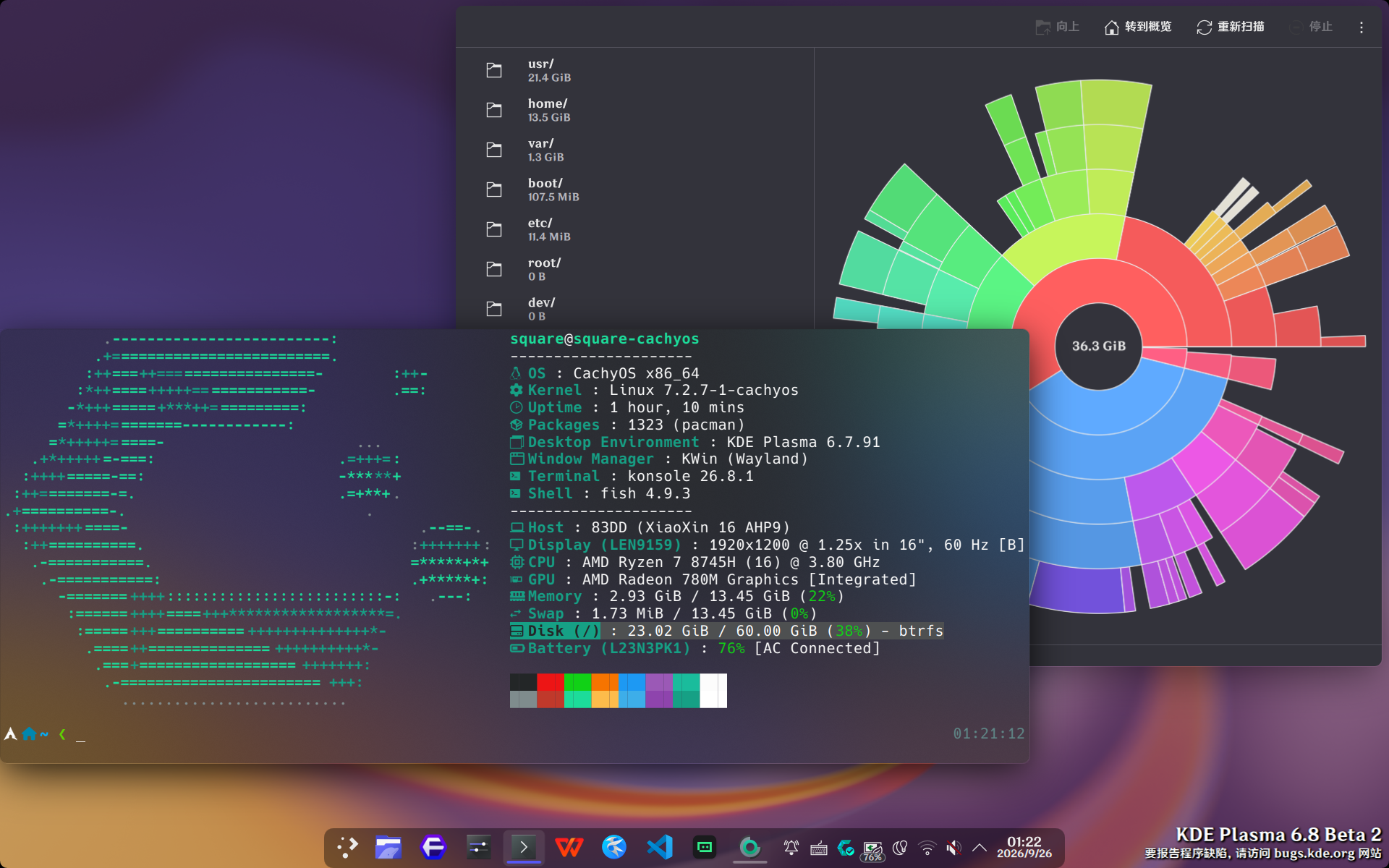The width and height of the screenshot is (1389, 868).
Task: Click the Stop button in Filelight
Action: (1311, 27)
